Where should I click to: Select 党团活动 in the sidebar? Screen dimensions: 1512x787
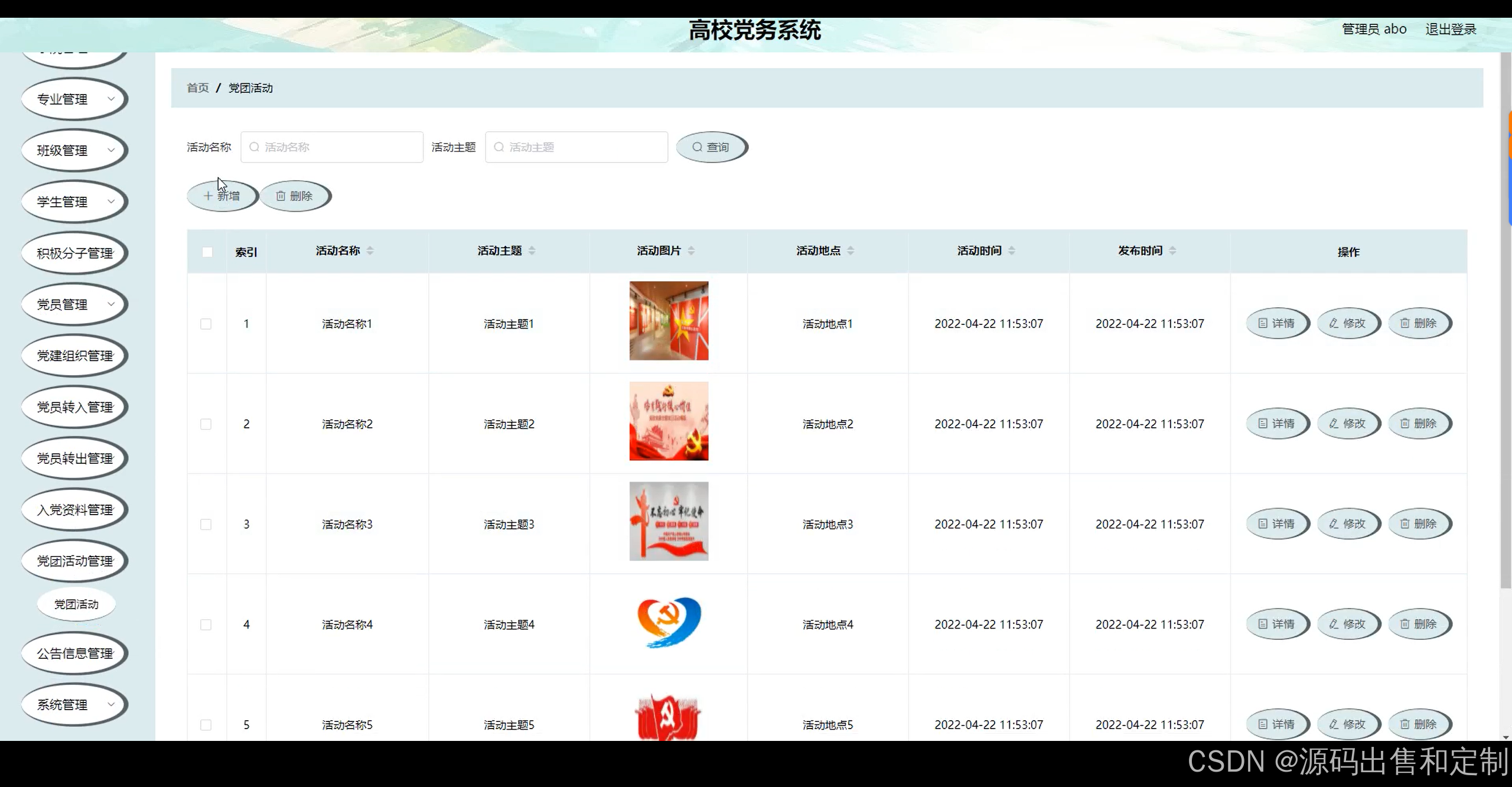point(76,604)
